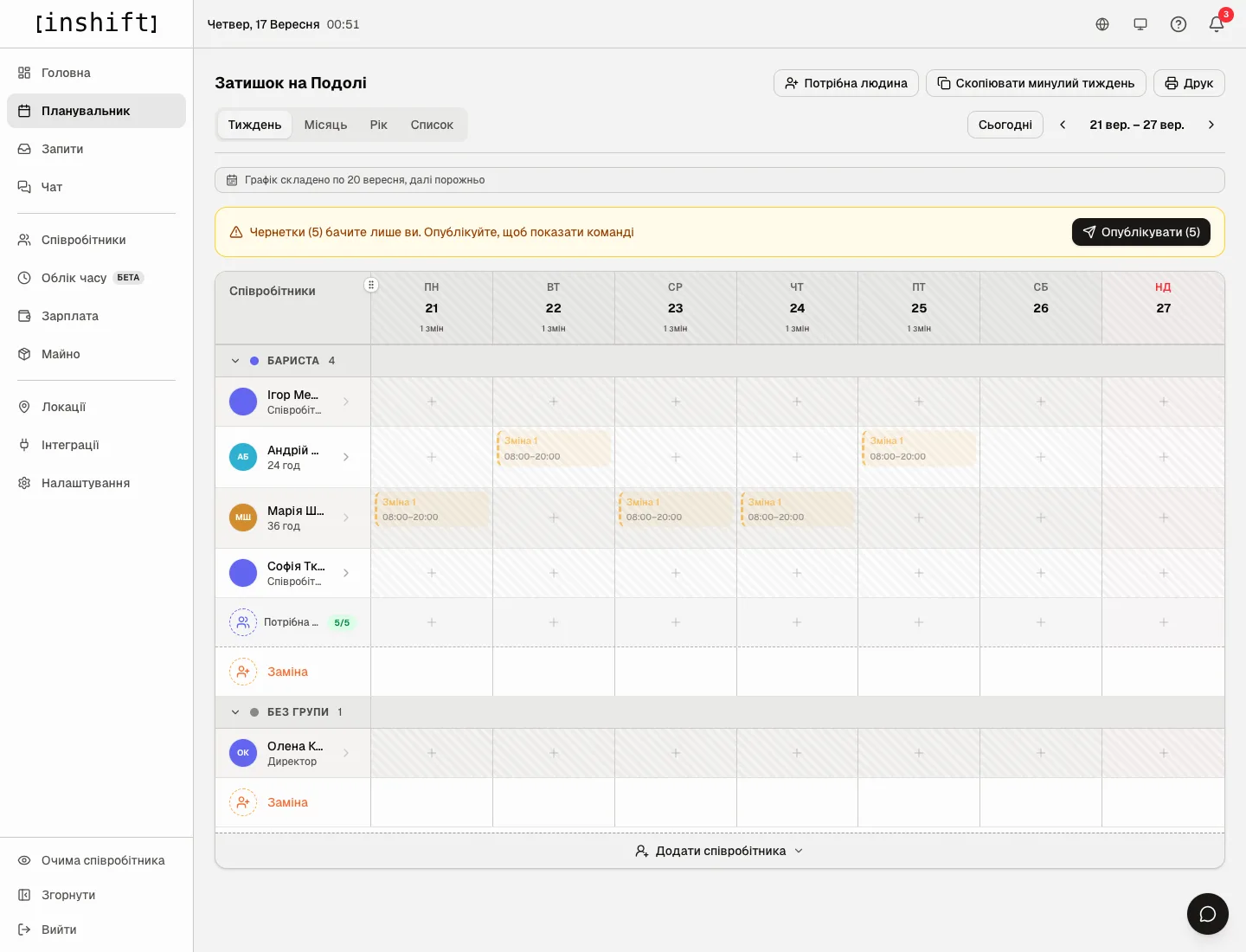Open Головна in sidebar
The height and width of the screenshot is (952, 1246).
[96, 73]
